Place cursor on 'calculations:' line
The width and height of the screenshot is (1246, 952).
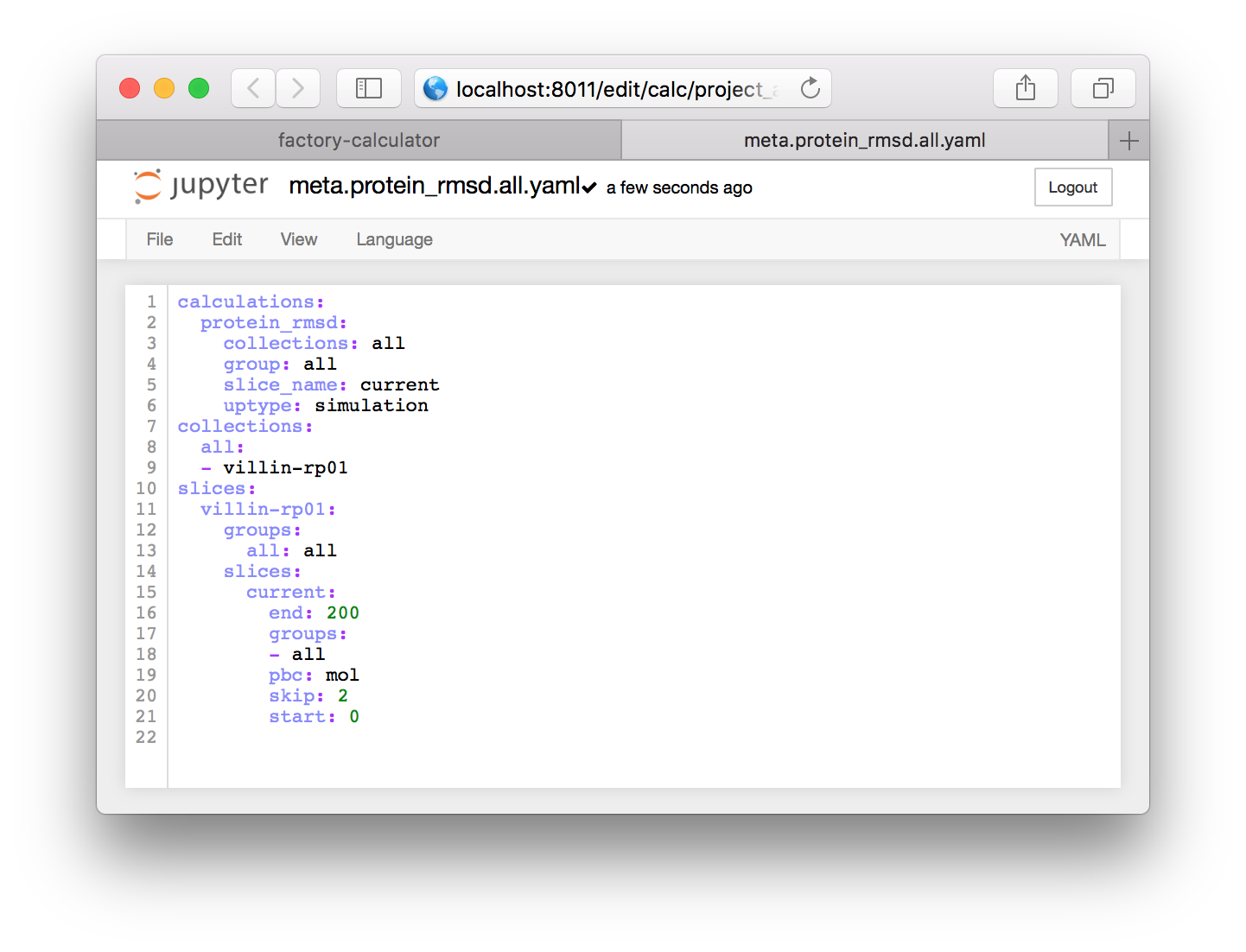251,301
